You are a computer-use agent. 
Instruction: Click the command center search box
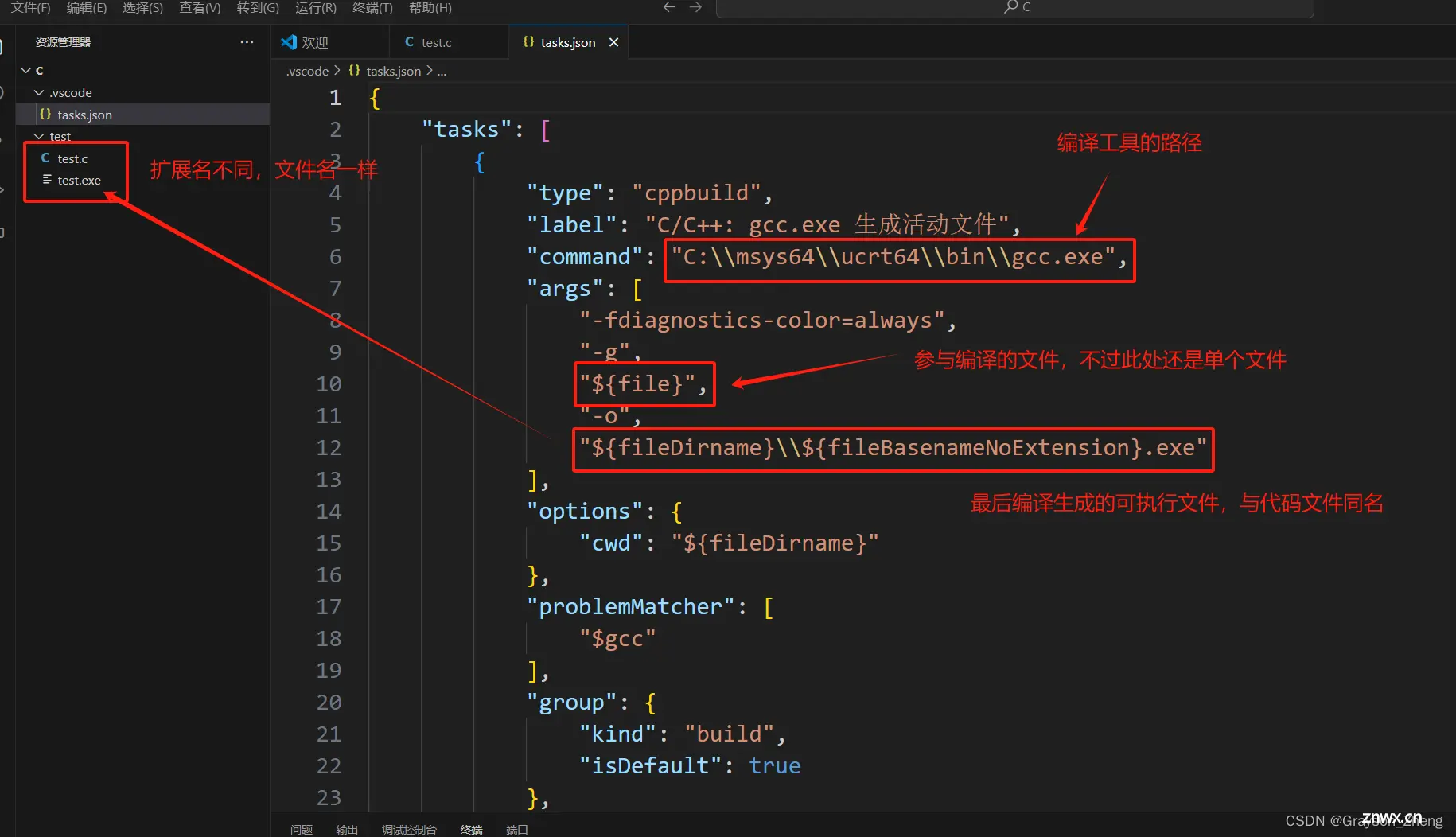tap(1014, 7)
